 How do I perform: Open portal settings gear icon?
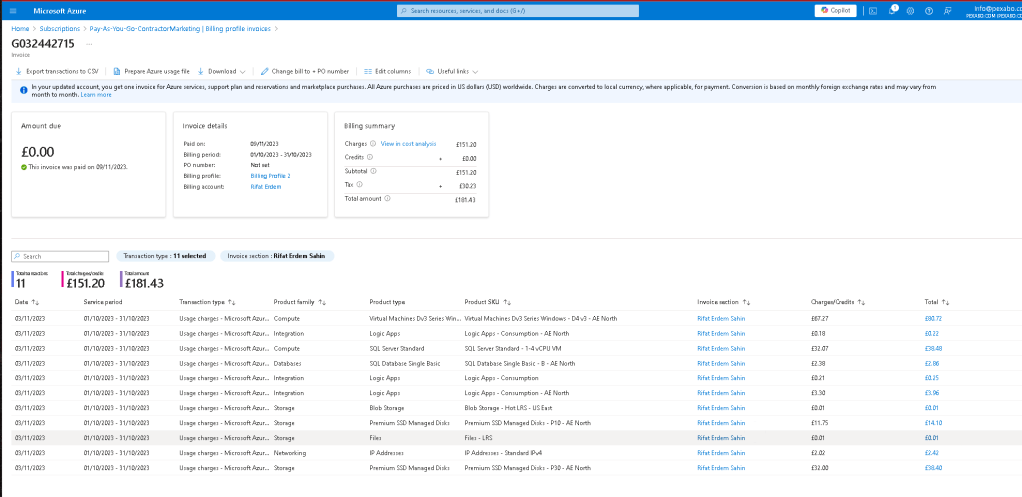pos(911,11)
